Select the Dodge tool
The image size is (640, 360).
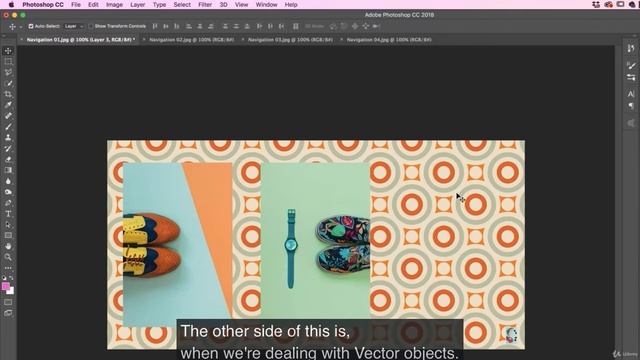(x=8, y=192)
